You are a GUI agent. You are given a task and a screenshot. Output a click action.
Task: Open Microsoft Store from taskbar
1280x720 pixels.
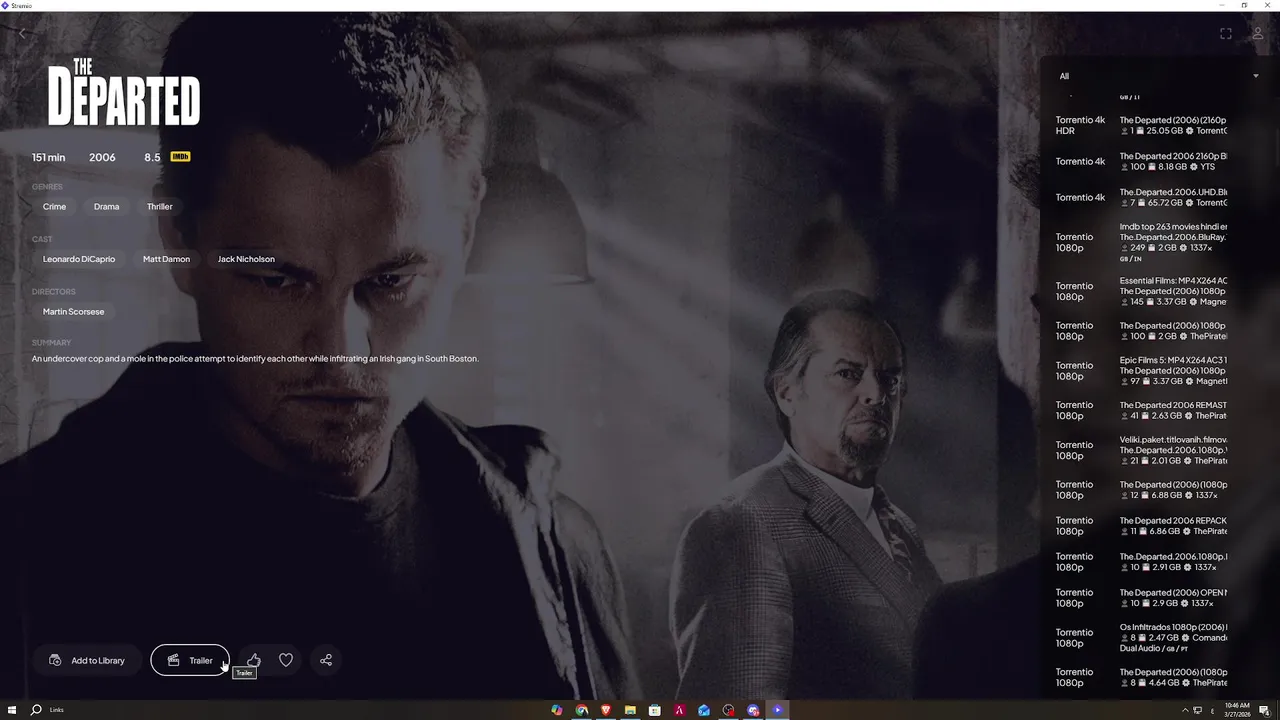pos(654,710)
